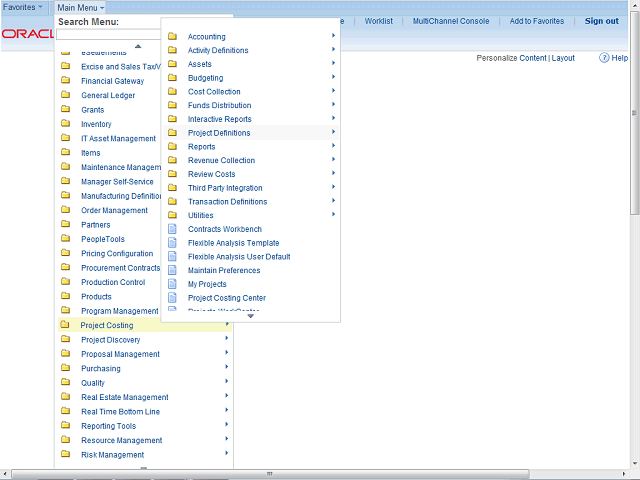This screenshot has height=480, width=640.
Task: Click the vertical page scrollbar
Action: [x=634, y=113]
